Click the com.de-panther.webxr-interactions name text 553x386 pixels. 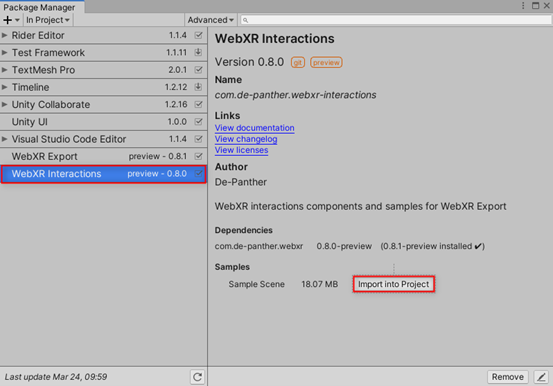pyautogui.click(x=296, y=95)
